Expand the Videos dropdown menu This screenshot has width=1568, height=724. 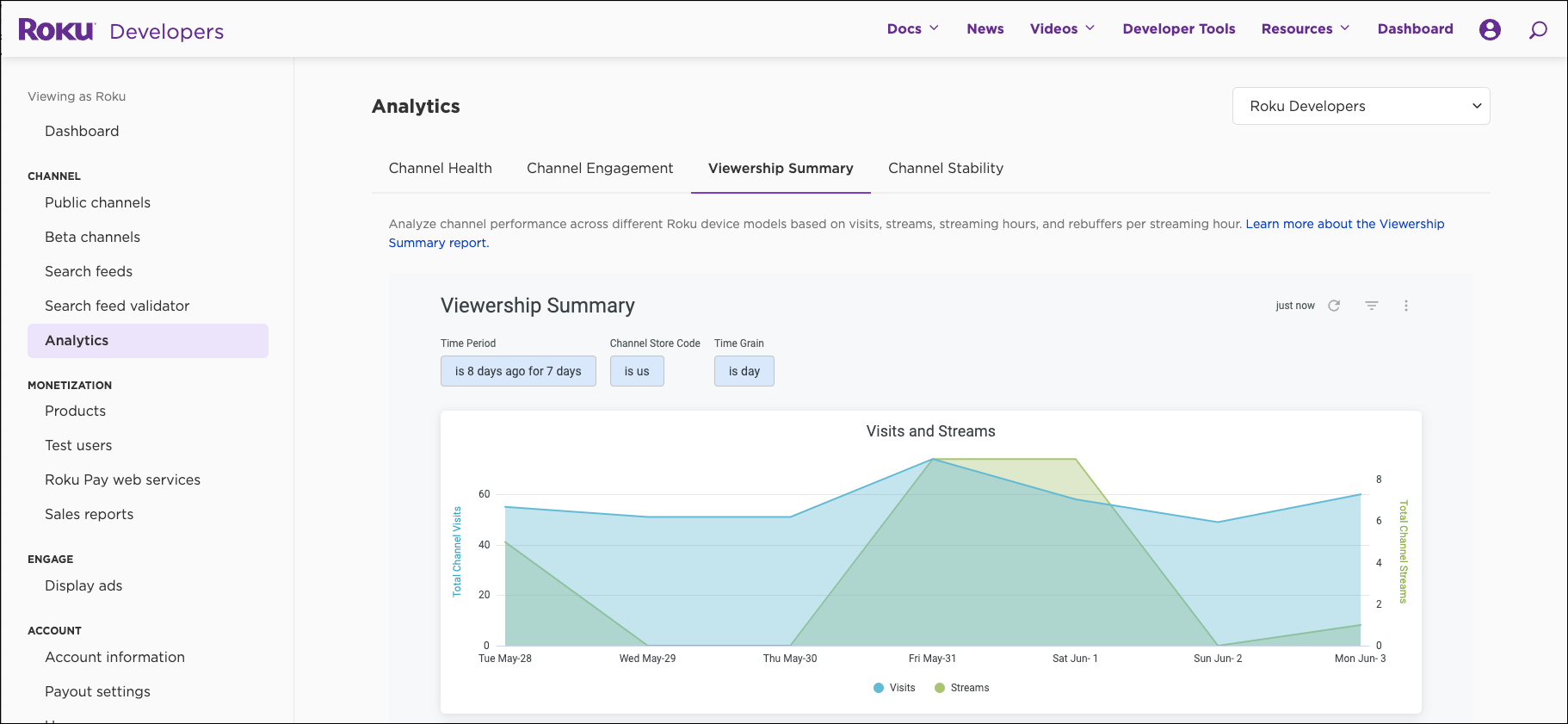click(1062, 28)
